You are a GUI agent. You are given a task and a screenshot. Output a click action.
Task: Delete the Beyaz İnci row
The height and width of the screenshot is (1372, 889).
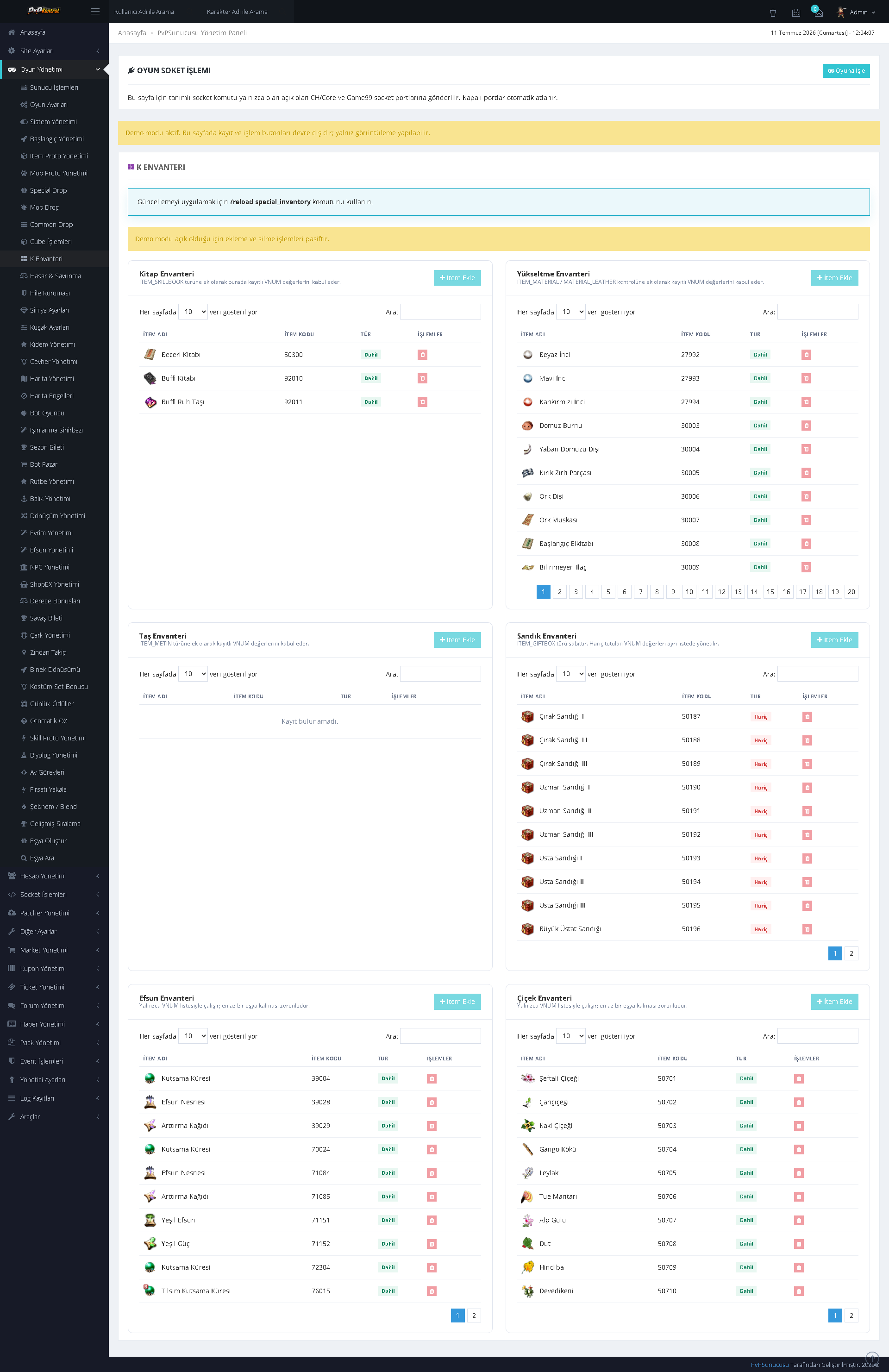[x=806, y=355]
